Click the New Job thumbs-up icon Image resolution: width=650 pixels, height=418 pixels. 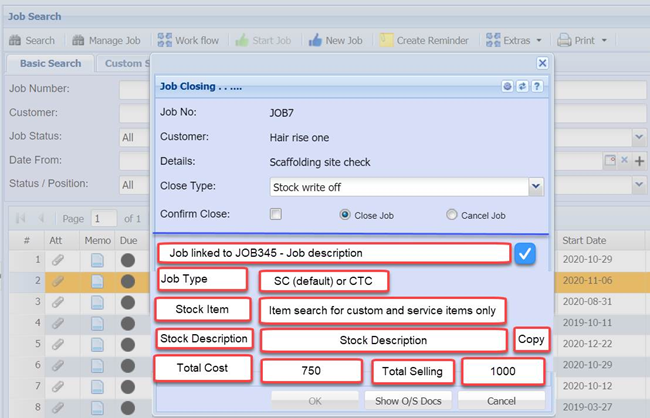(x=315, y=41)
